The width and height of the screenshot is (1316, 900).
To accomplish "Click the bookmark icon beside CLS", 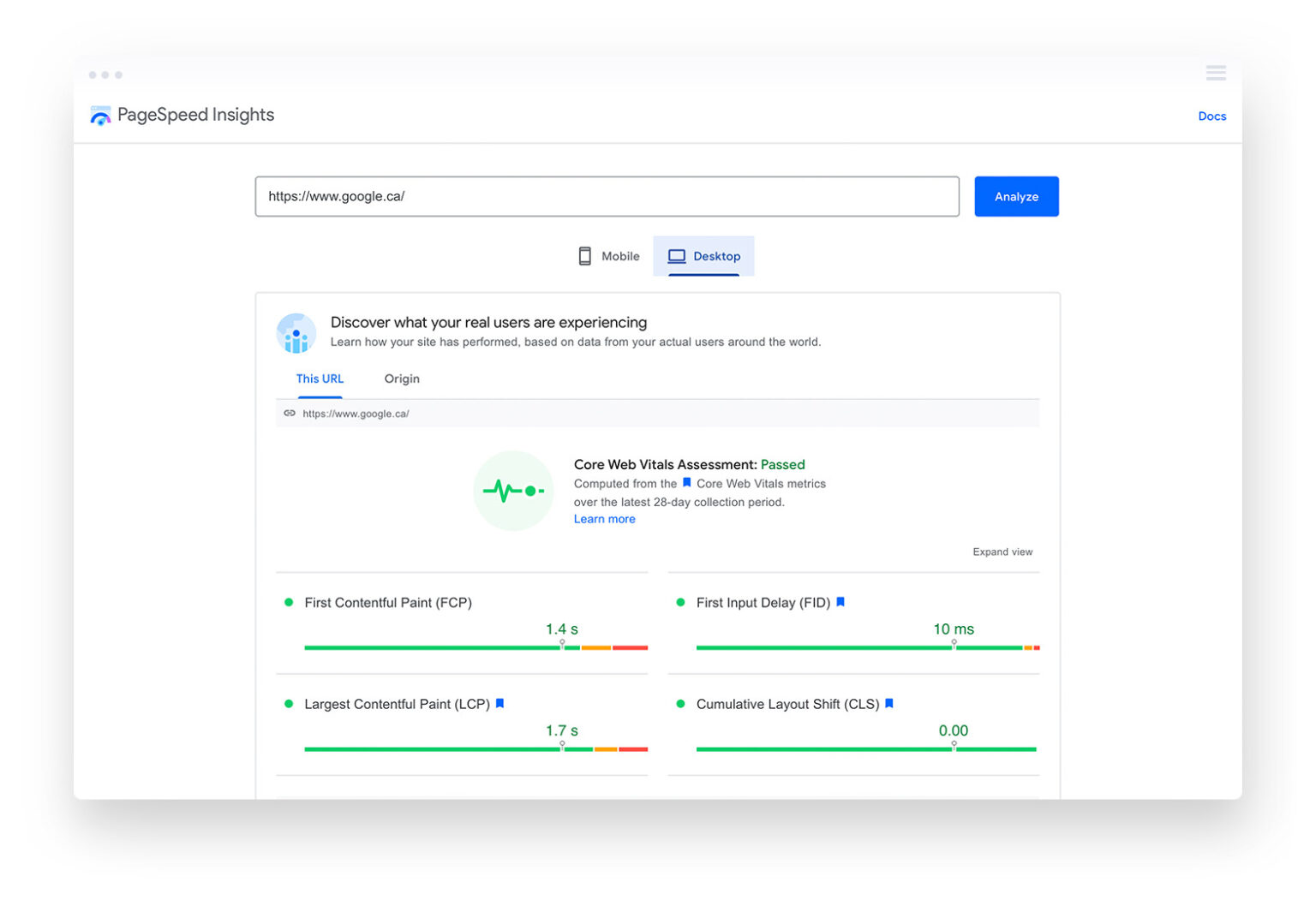I will [889, 703].
